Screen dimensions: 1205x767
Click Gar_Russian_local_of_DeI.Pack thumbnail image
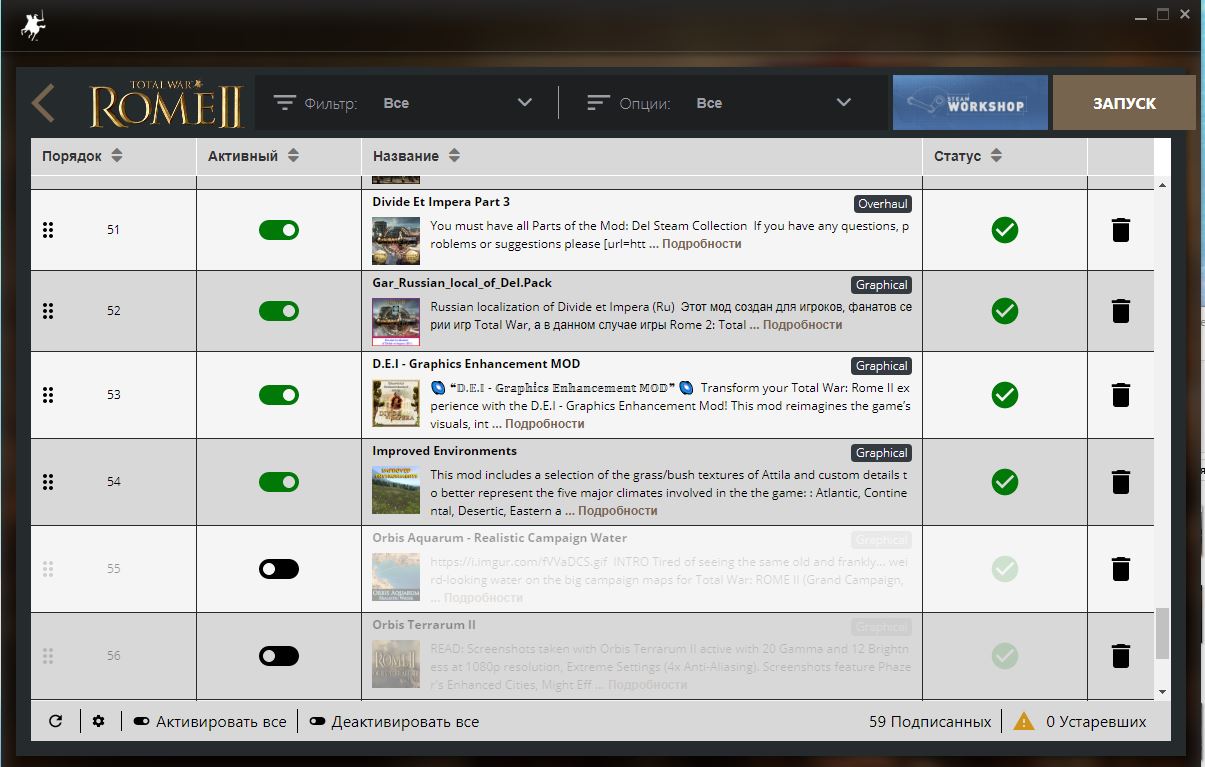click(396, 322)
